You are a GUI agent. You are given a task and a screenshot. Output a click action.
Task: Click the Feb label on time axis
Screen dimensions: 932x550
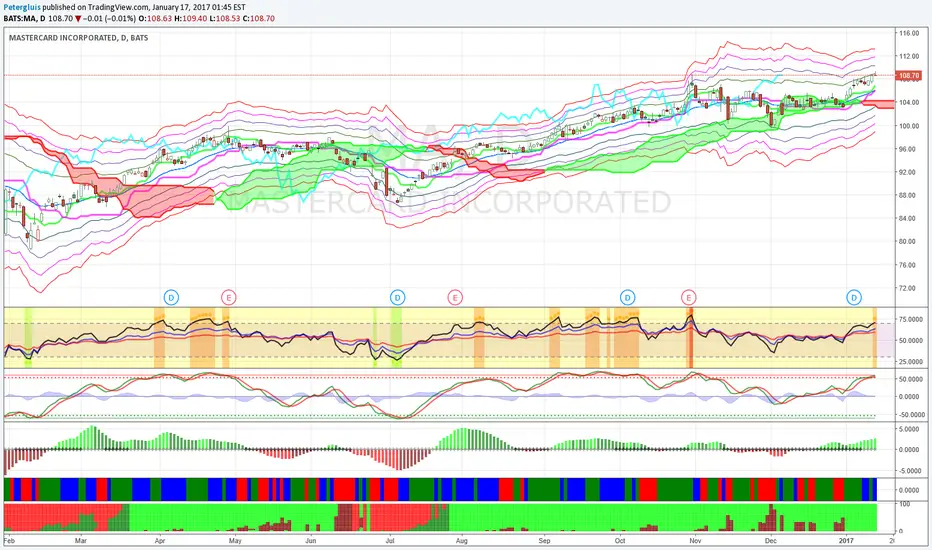point(9,540)
